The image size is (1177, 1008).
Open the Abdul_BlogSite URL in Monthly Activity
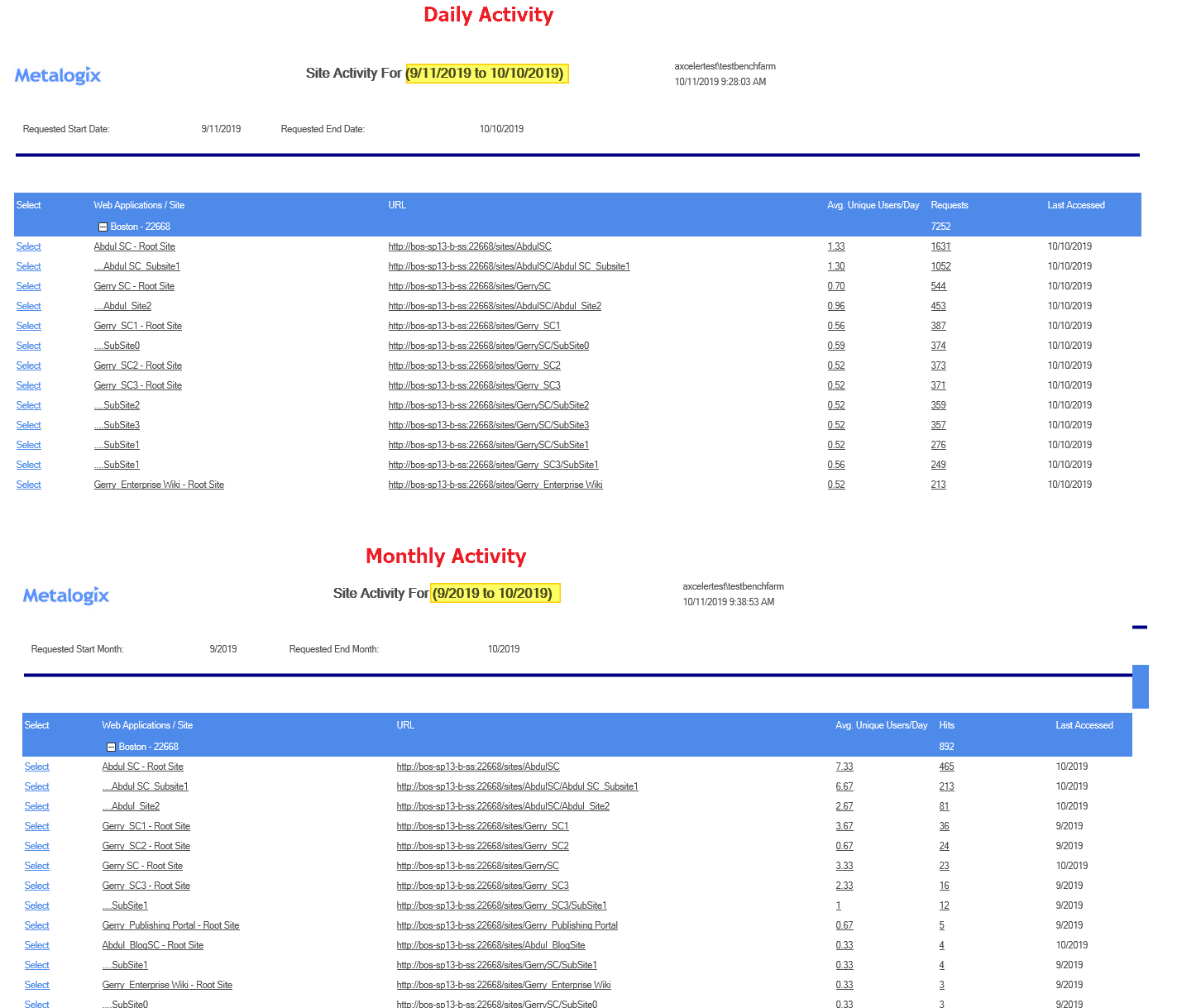(490, 945)
